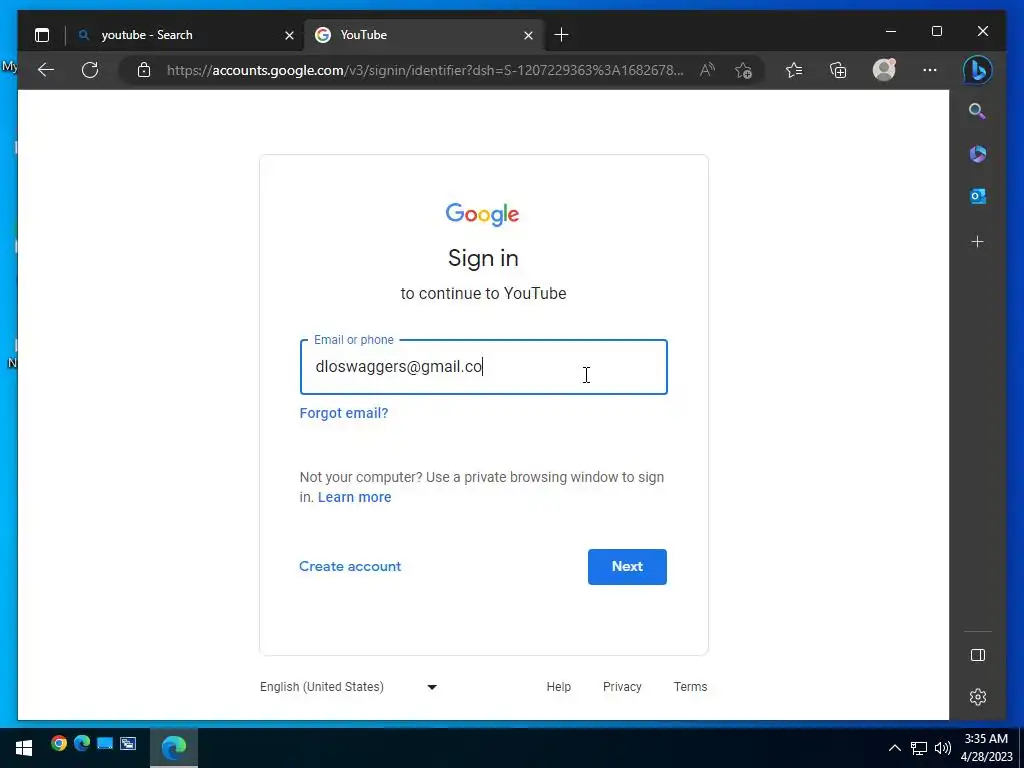Toggle the sidebar visibility icon
This screenshot has height=768, width=1024.
pyautogui.click(x=978, y=655)
